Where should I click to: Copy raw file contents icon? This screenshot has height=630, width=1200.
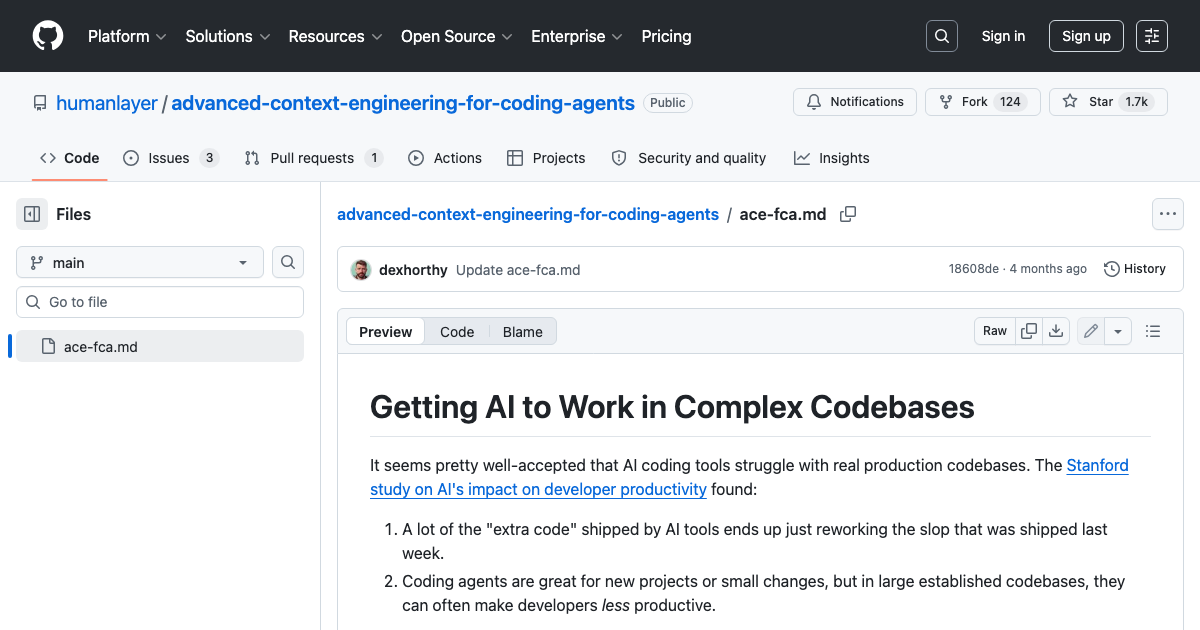click(x=1029, y=331)
